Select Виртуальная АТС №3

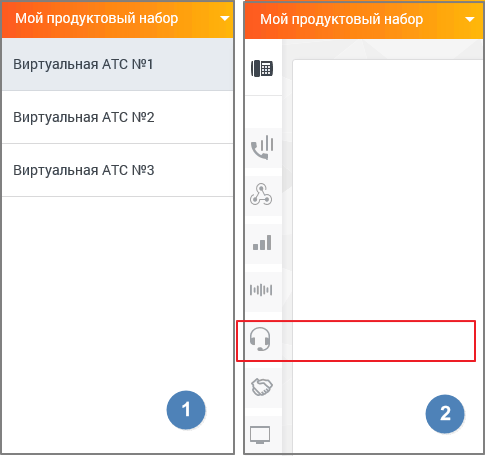pyautogui.click(x=118, y=170)
